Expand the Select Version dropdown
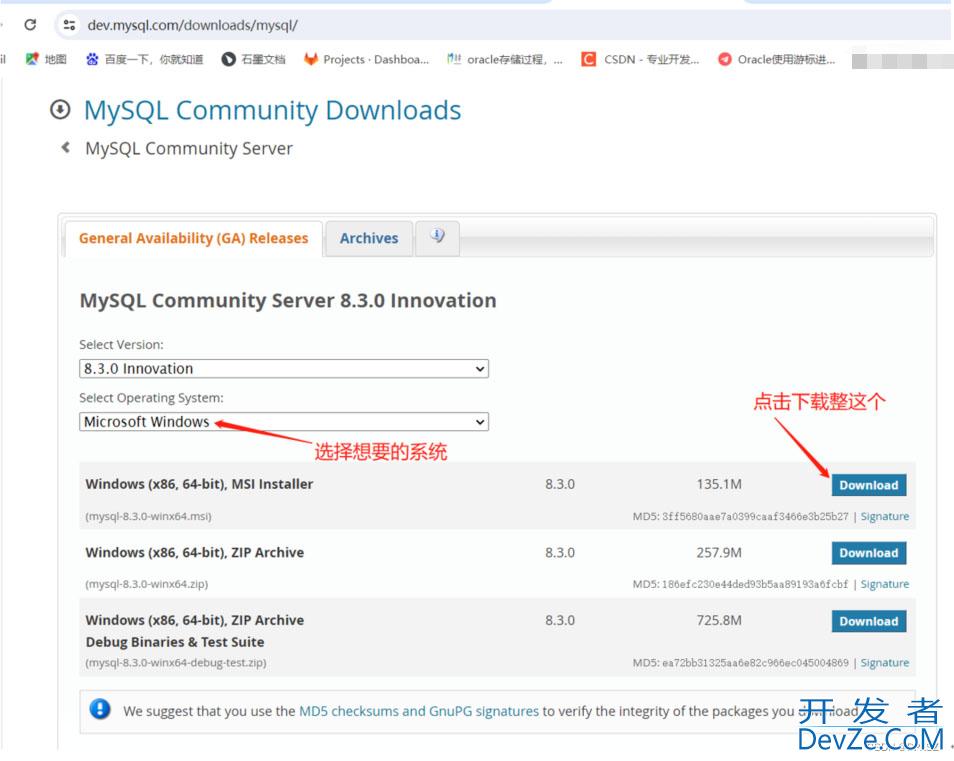954x761 pixels. click(x=284, y=369)
